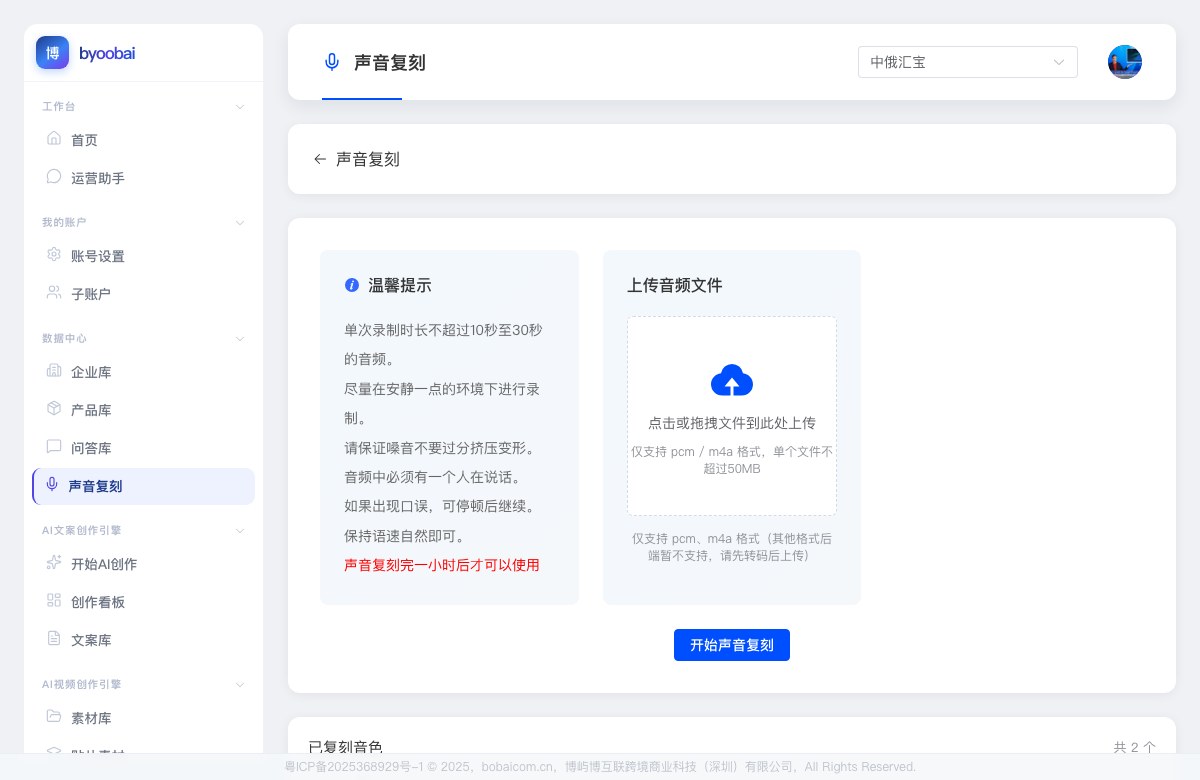The height and width of the screenshot is (780, 1200).
Task: Click the 仅支持 pcm / m4a 格式 hint
Action: click(x=732, y=460)
